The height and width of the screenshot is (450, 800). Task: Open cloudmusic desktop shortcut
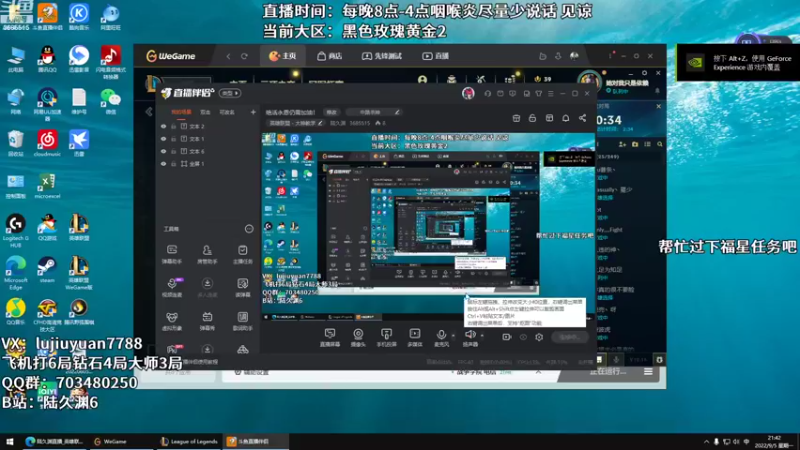coord(47,143)
